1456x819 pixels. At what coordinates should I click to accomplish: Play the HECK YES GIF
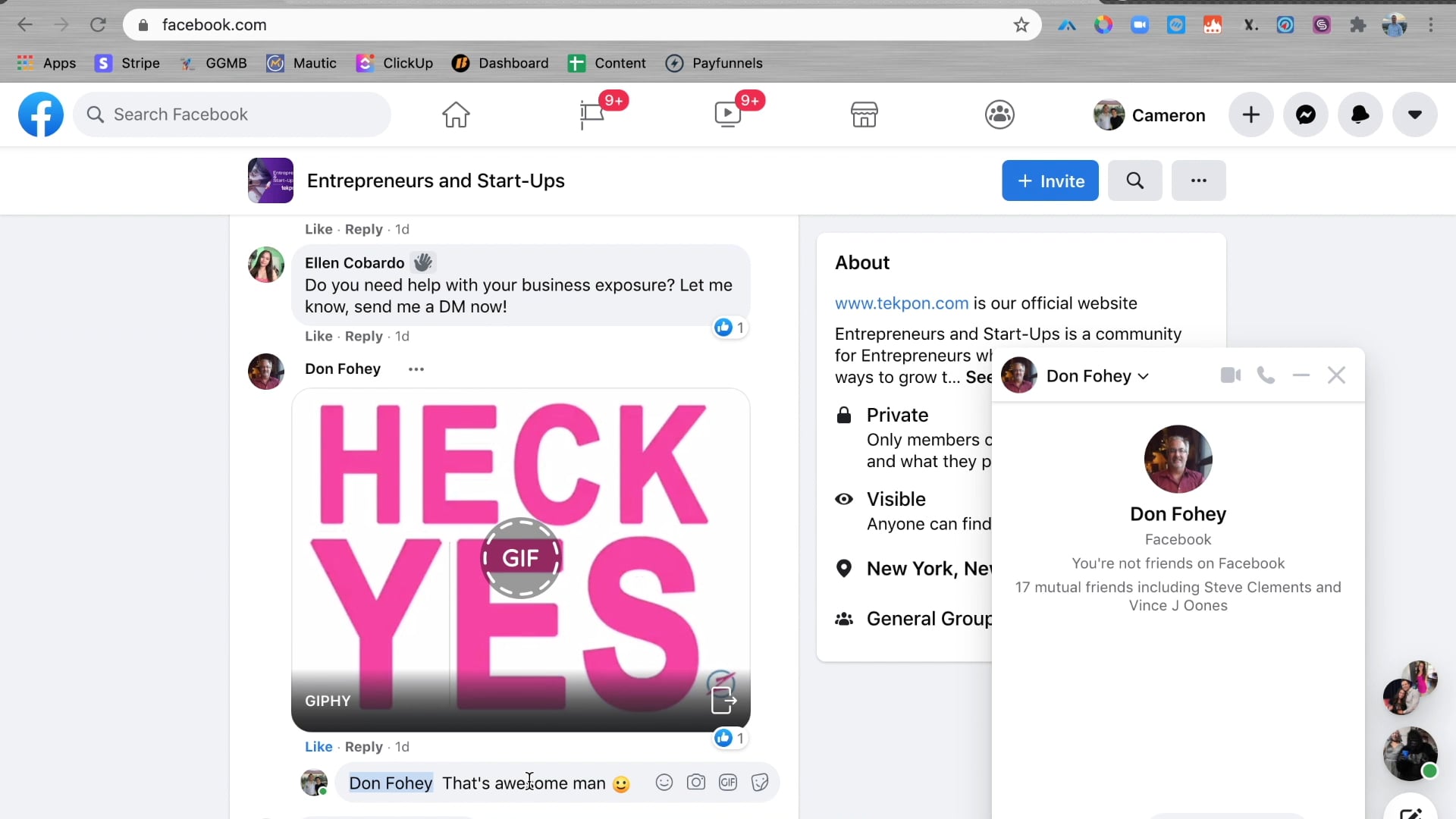point(521,558)
